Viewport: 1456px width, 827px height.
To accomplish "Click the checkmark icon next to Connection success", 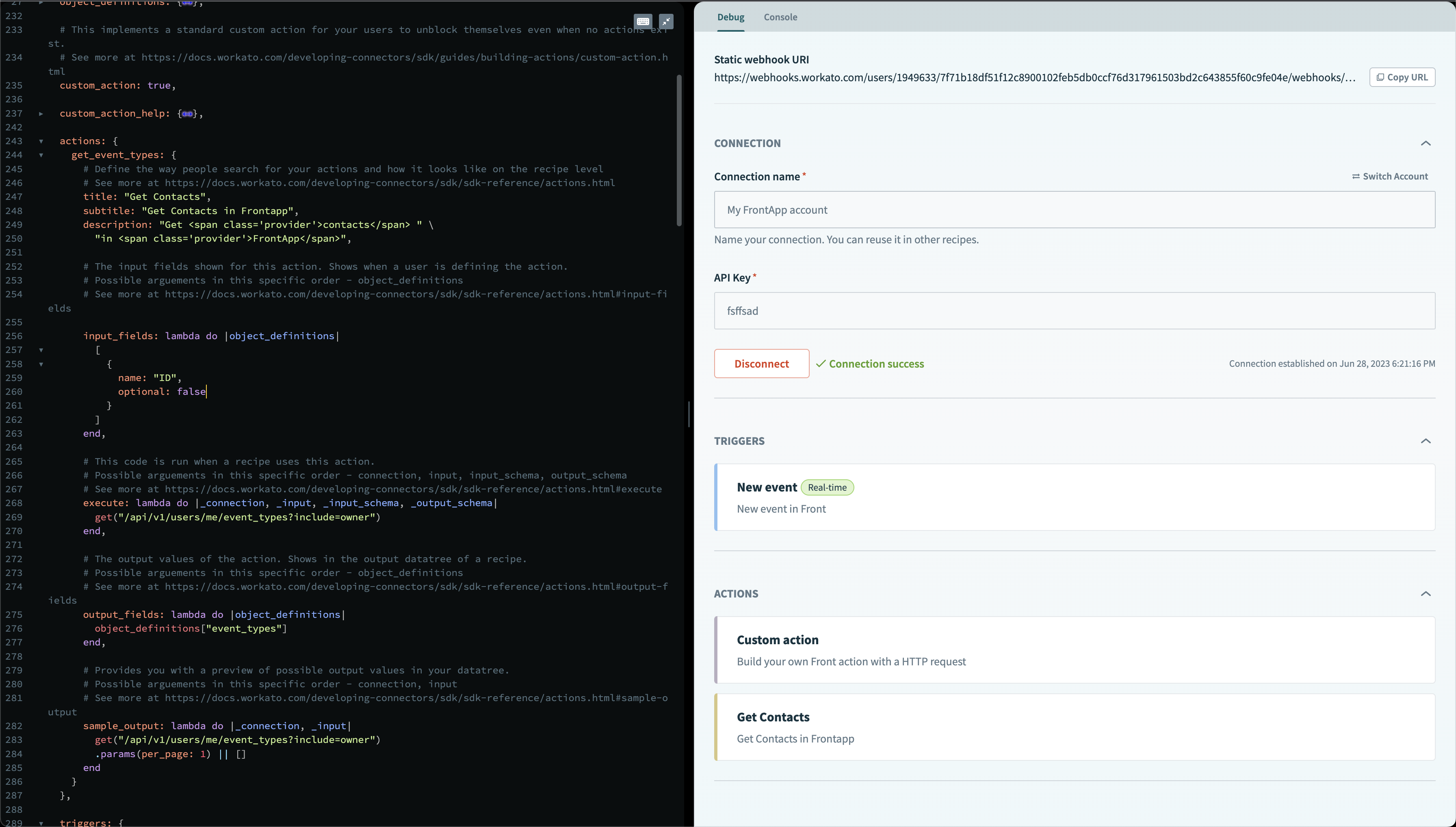I will pyautogui.click(x=820, y=364).
